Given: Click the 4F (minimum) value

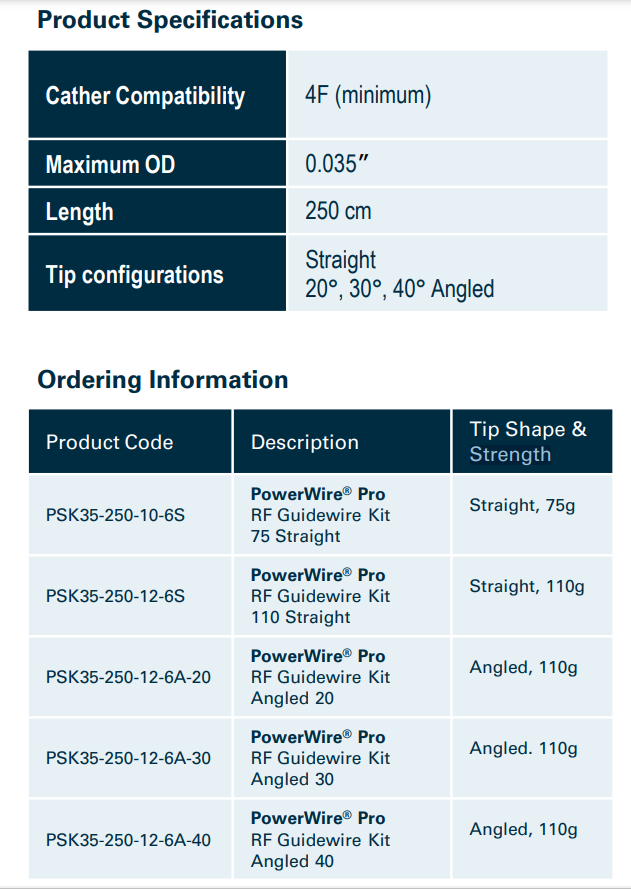Looking at the screenshot, I should tap(368, 96).
